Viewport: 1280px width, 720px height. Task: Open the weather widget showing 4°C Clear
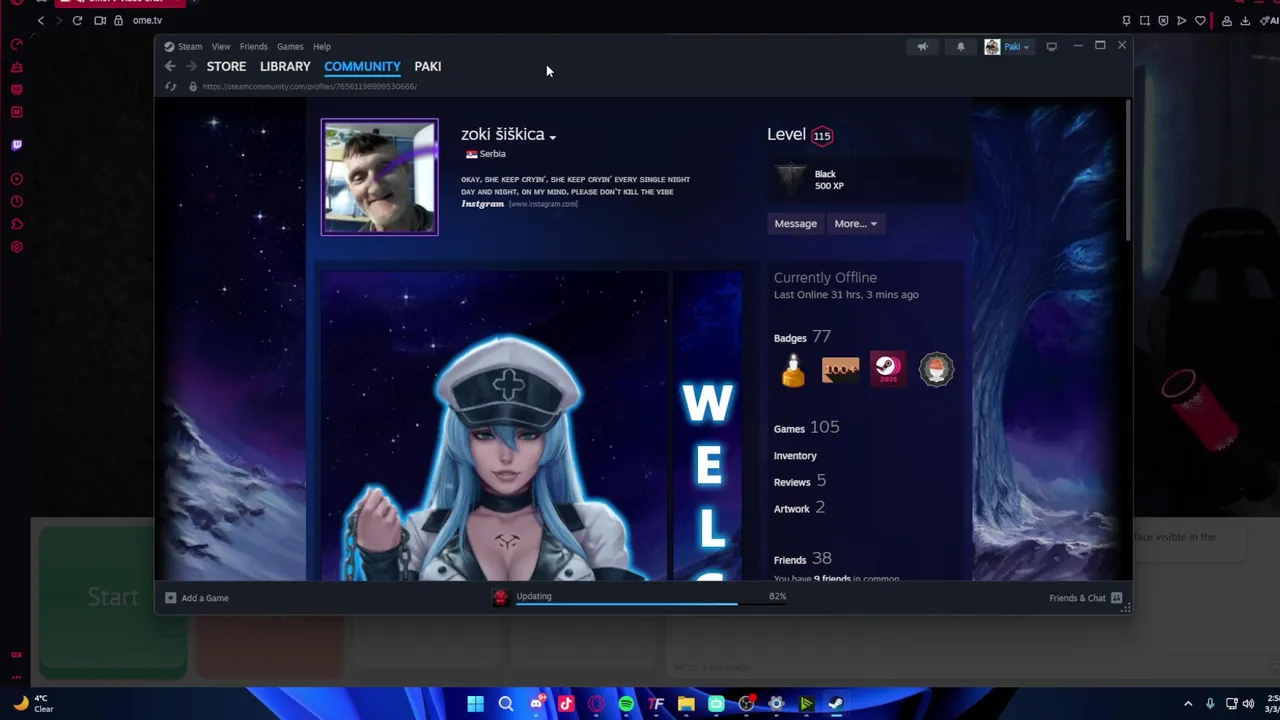tap(32, 704)
